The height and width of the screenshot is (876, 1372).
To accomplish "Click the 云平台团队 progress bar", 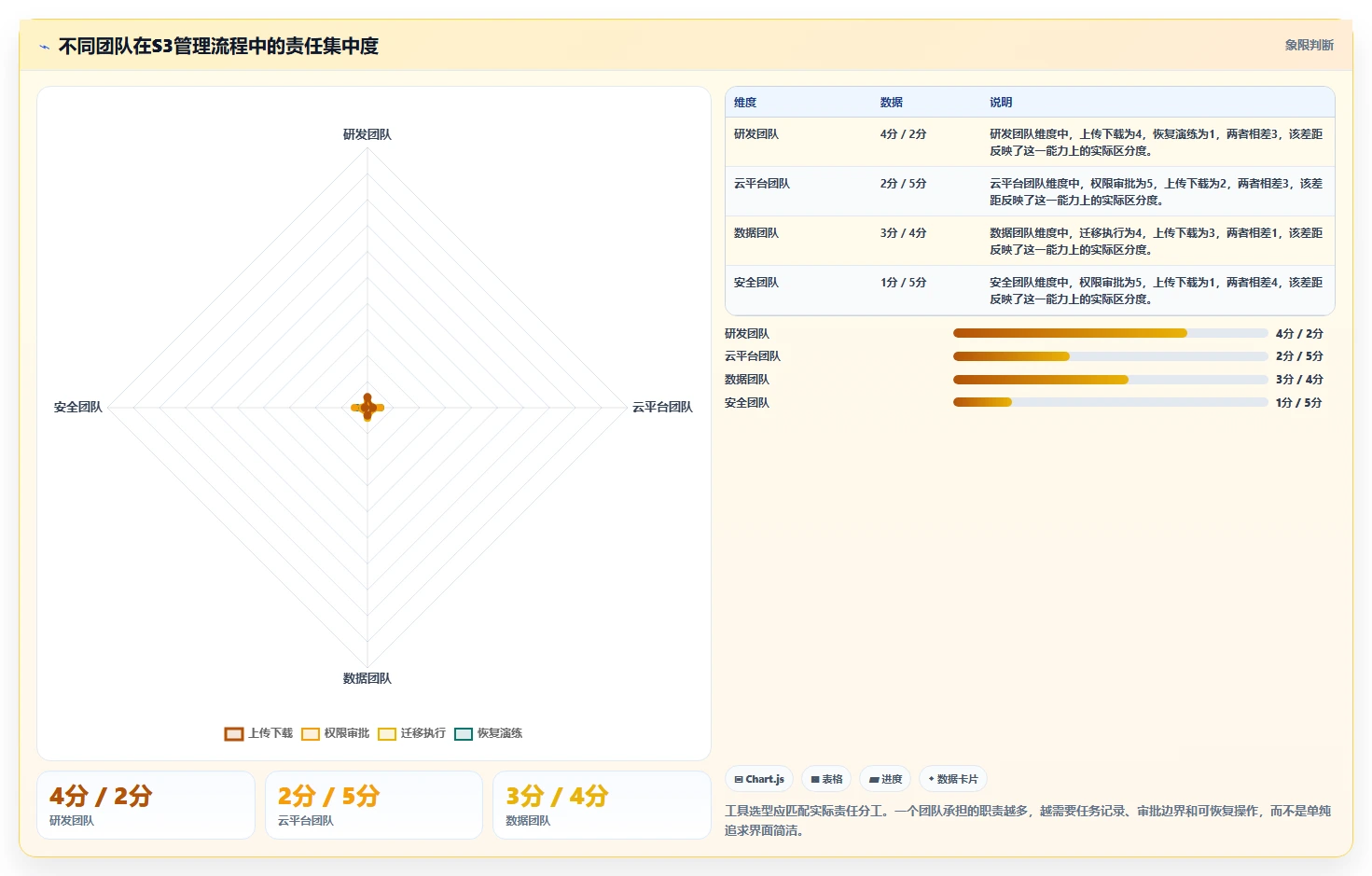I will pos(1110,356).
